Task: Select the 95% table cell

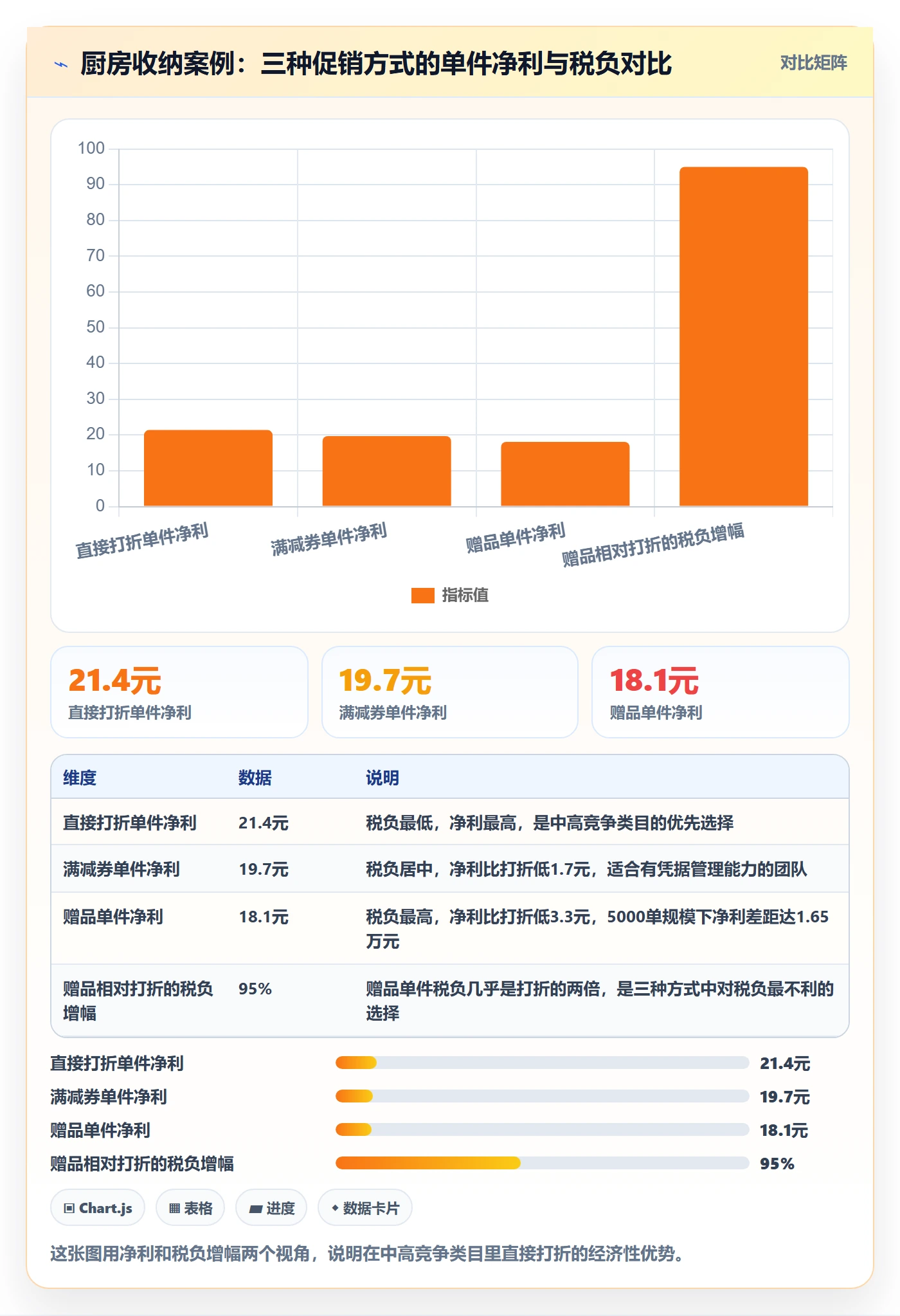Action: tap(255, 989)
